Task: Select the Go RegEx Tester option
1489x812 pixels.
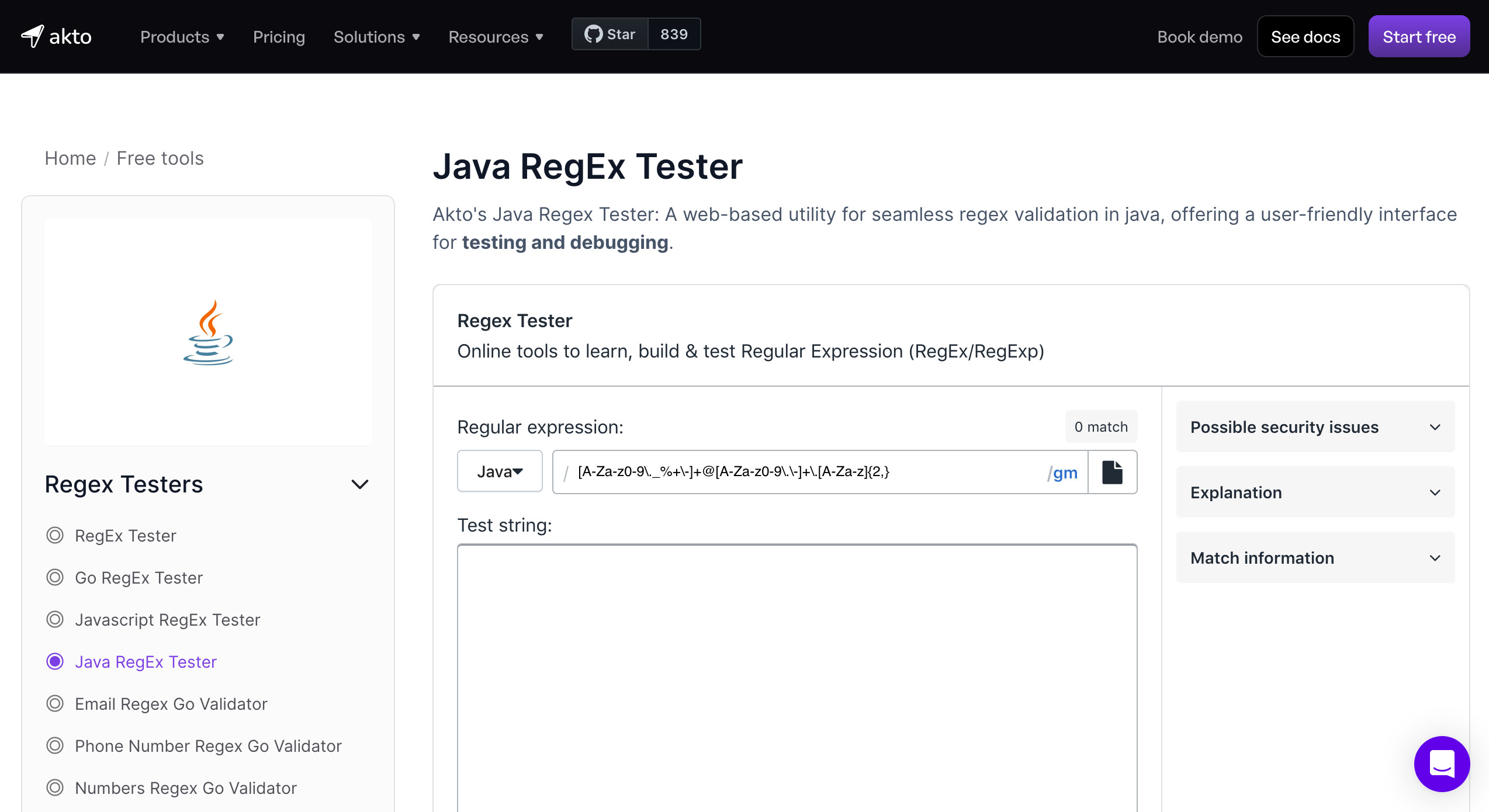Action: [124, 578]
